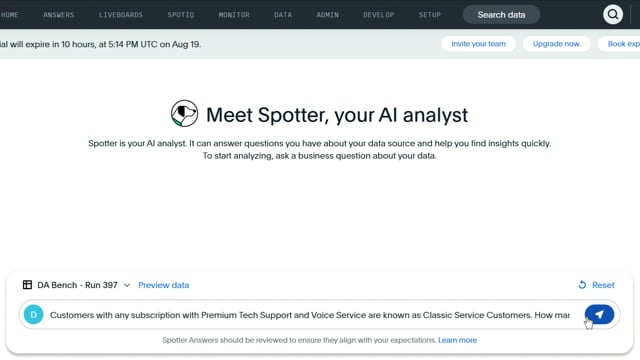Click Invite your team button

(478, 44)
